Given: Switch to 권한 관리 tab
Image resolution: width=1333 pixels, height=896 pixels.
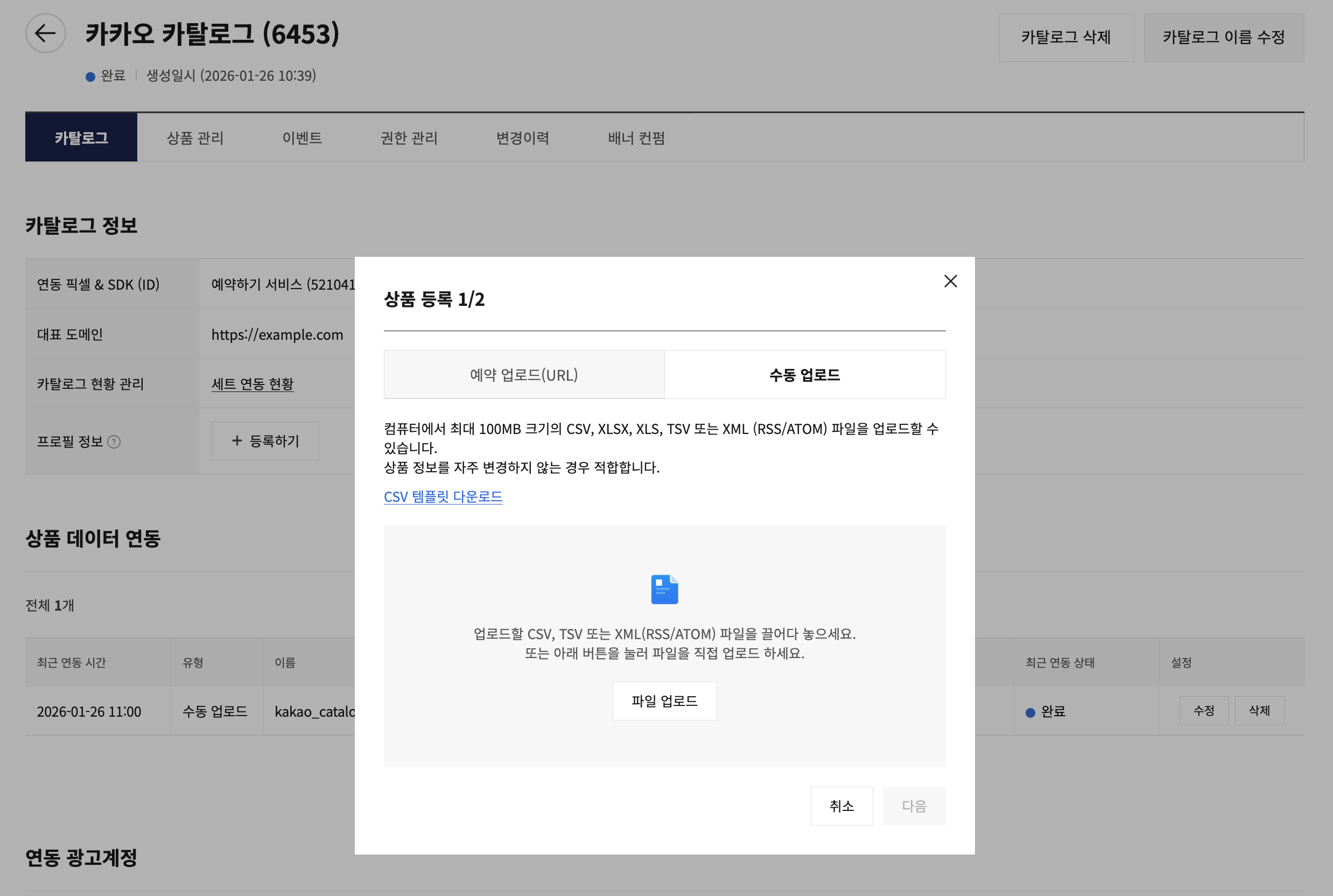Looking at the screenshot, I should (x=409, y=138).
